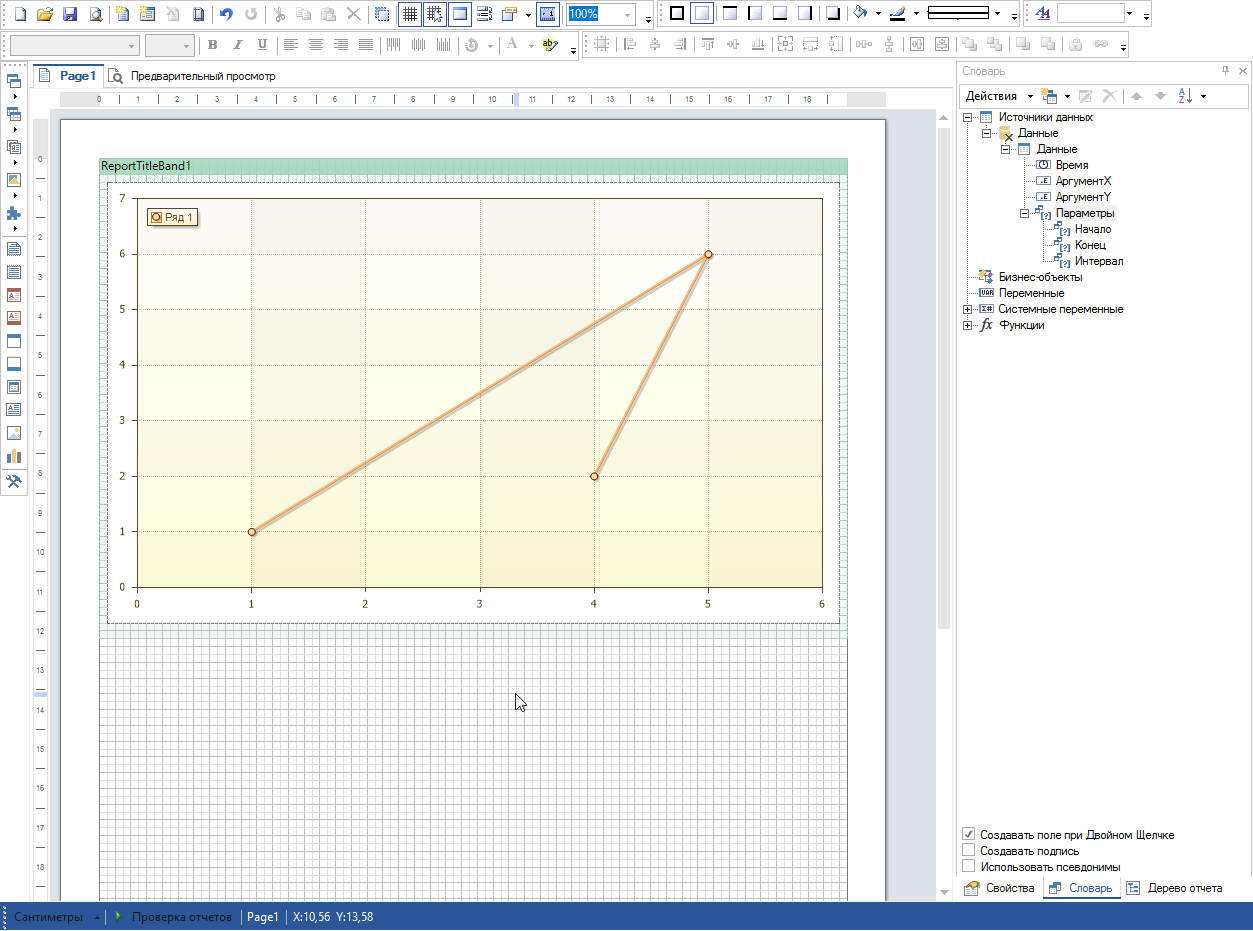Expand the Системные переменные node
This screenshot has width=1253, height=931.
tap(967, 309)
